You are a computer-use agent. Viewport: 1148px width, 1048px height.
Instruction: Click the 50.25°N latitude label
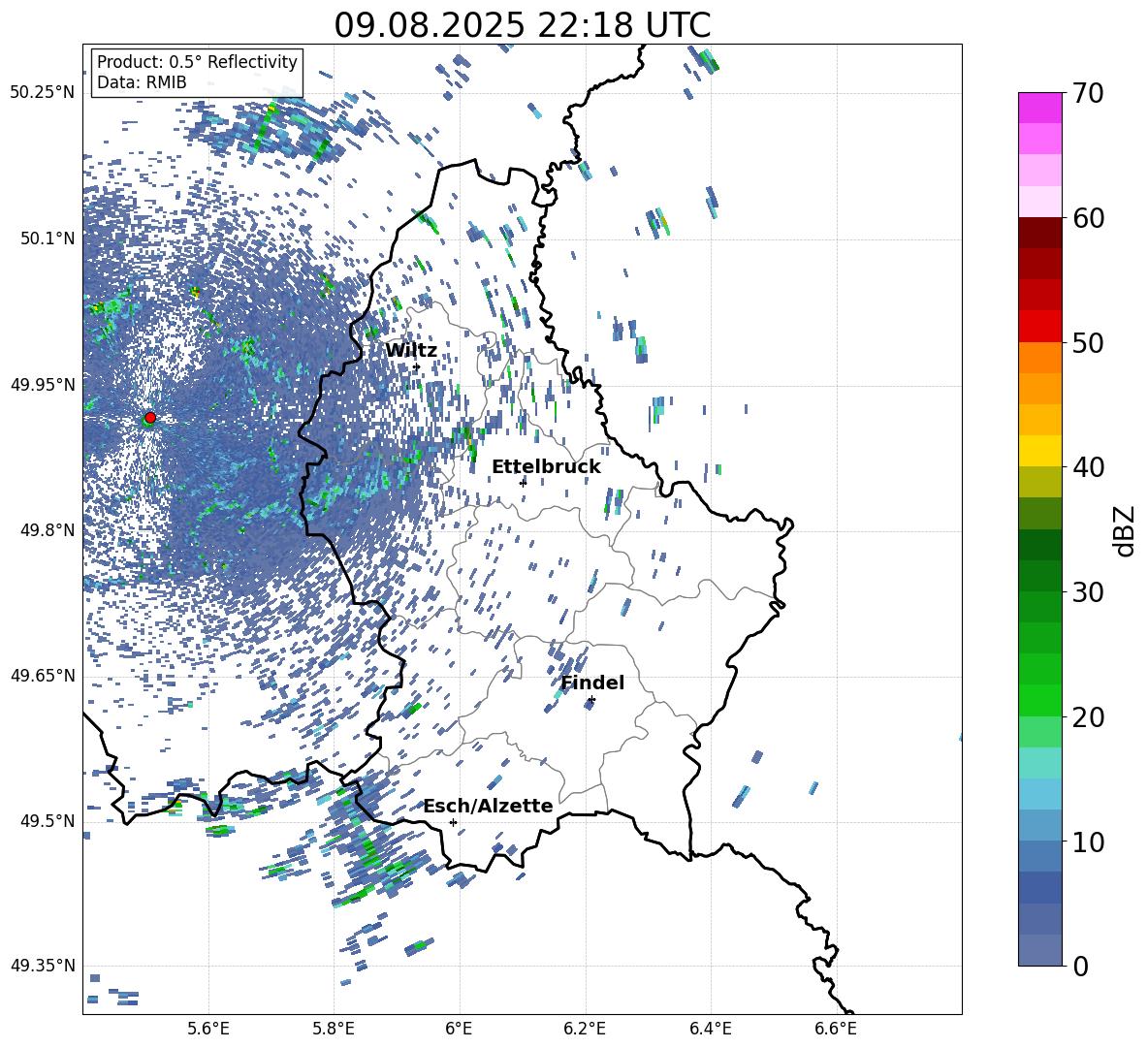coord(43,93)
